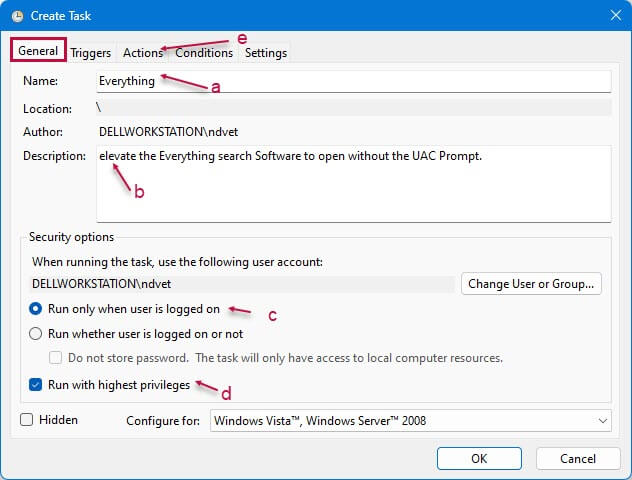This screenshot has height=480, width=632.
Task: Click the Create Task clock icon
Action: tap(17, 16)
